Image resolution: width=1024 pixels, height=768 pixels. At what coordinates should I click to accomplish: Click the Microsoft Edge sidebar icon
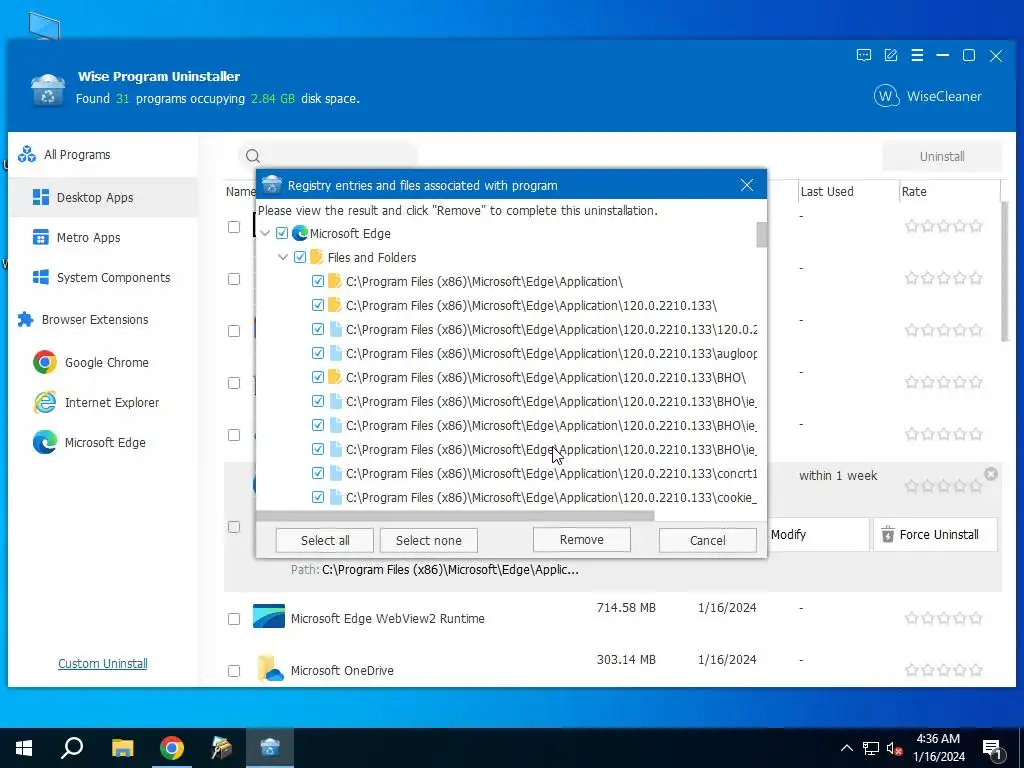(x=45, y=443)
